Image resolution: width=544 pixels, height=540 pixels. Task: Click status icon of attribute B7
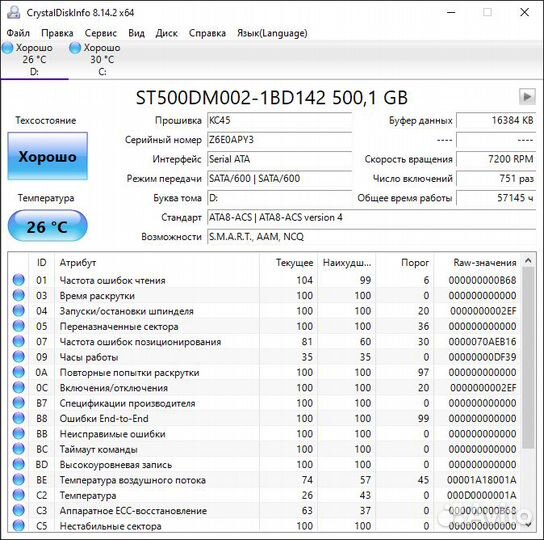point(19,403)
